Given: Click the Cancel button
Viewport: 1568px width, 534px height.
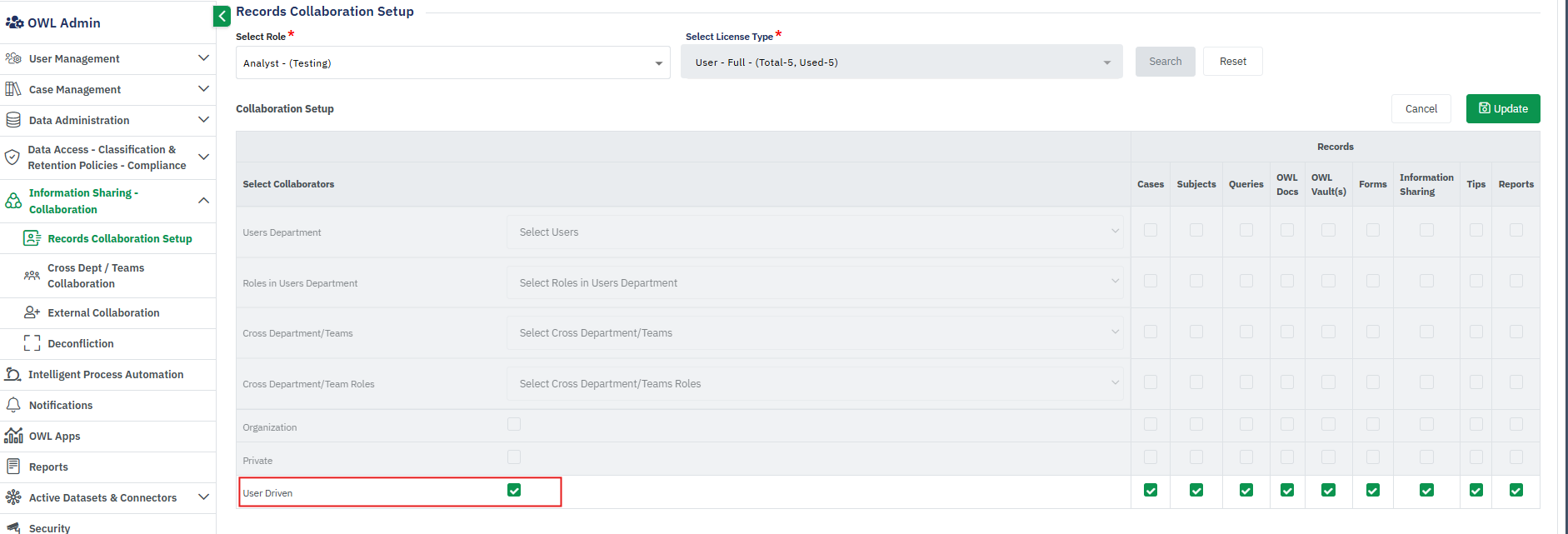Looking at the screenshot, I should (1421, 108).
